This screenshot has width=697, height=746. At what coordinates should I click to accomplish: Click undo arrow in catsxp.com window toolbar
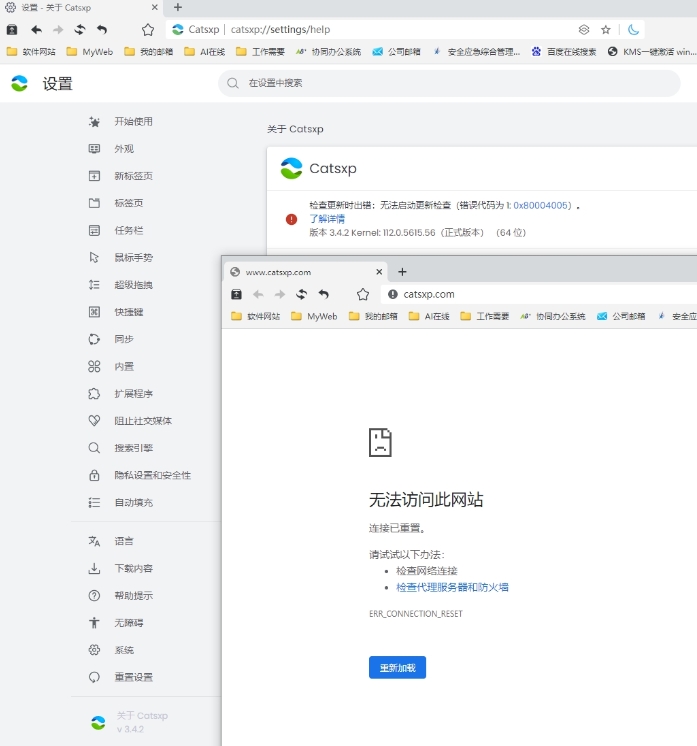324,294
